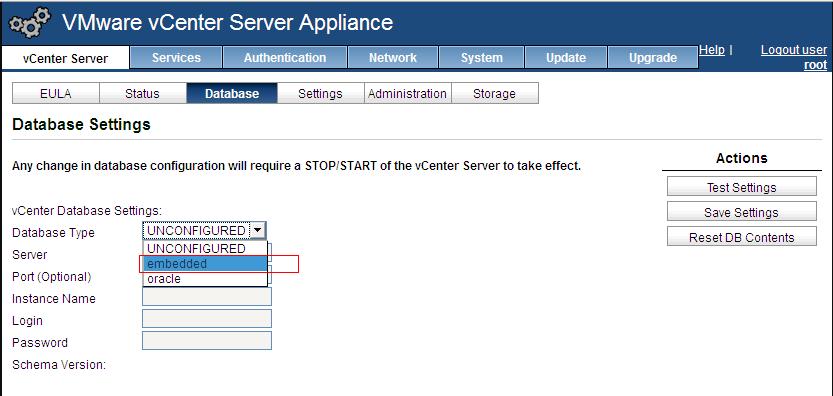Click the Port (Optional) label
This screenshot has width=833, height=396.
52,277
